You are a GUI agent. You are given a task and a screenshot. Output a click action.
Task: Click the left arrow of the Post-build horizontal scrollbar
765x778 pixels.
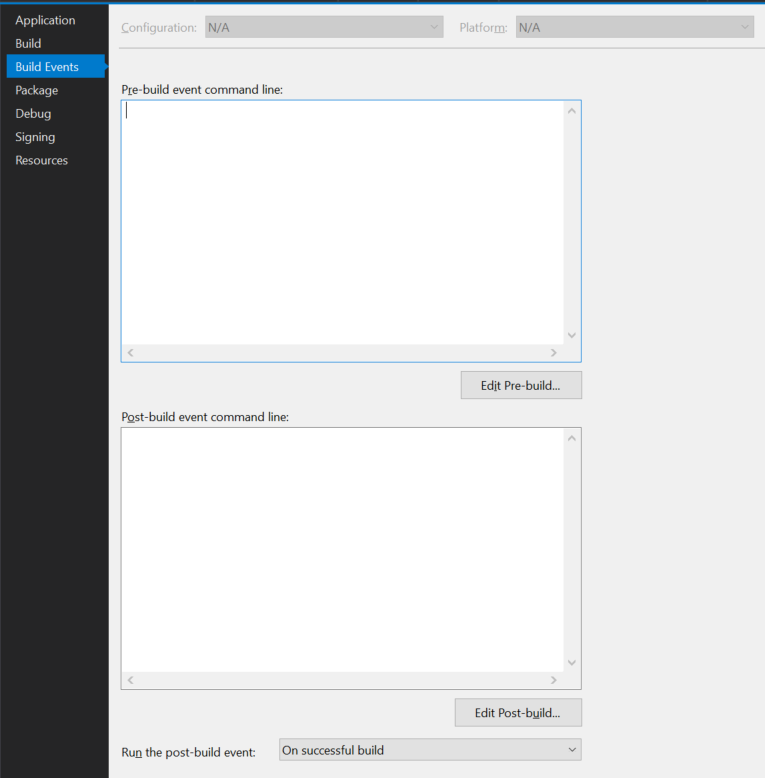[130, 680]
